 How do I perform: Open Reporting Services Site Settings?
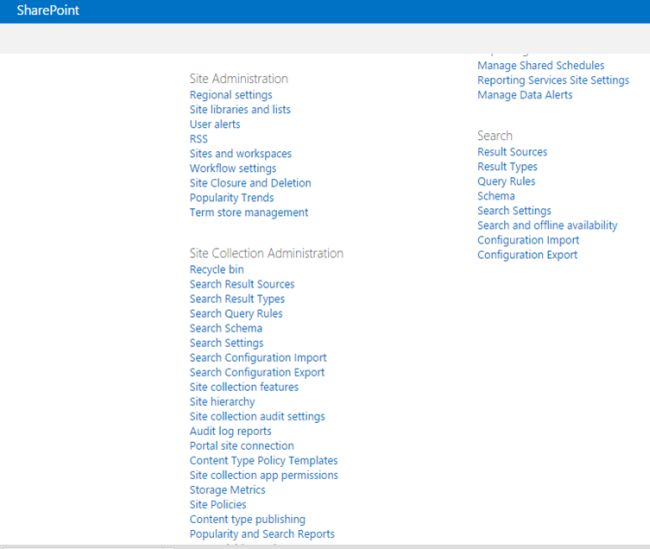553,80
